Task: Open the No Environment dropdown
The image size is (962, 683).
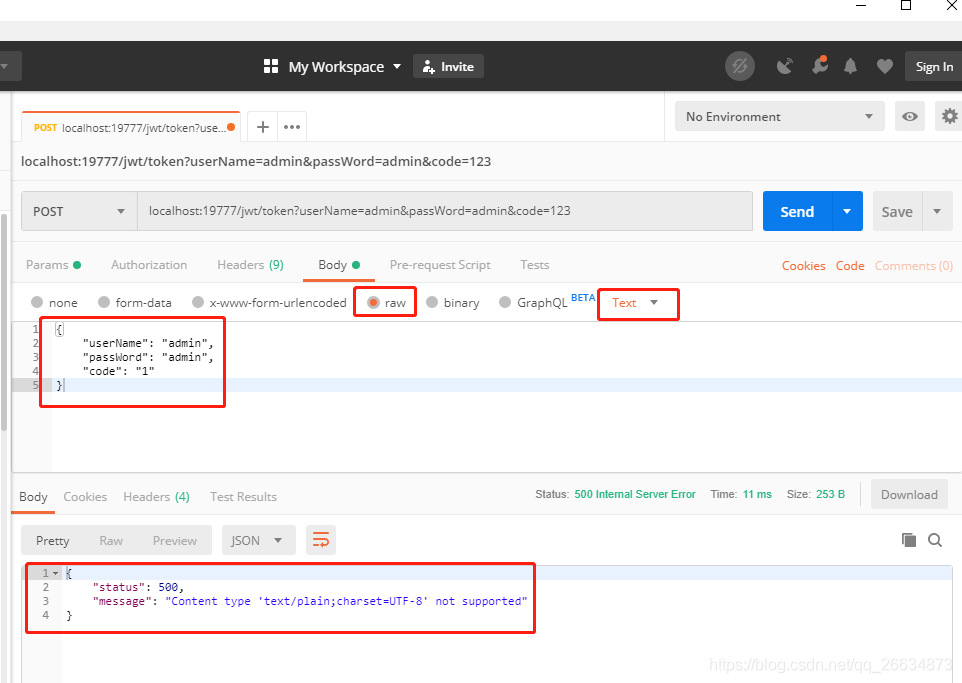Action: coord(779,116)
